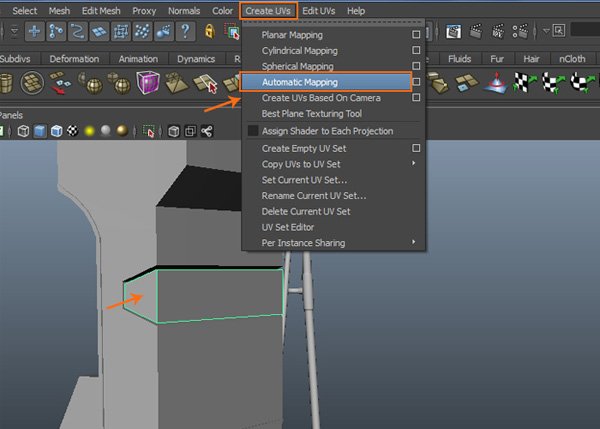Click Extract faces icon with red arrow
This screenshot has height=429, width=600.
point(60,83)
